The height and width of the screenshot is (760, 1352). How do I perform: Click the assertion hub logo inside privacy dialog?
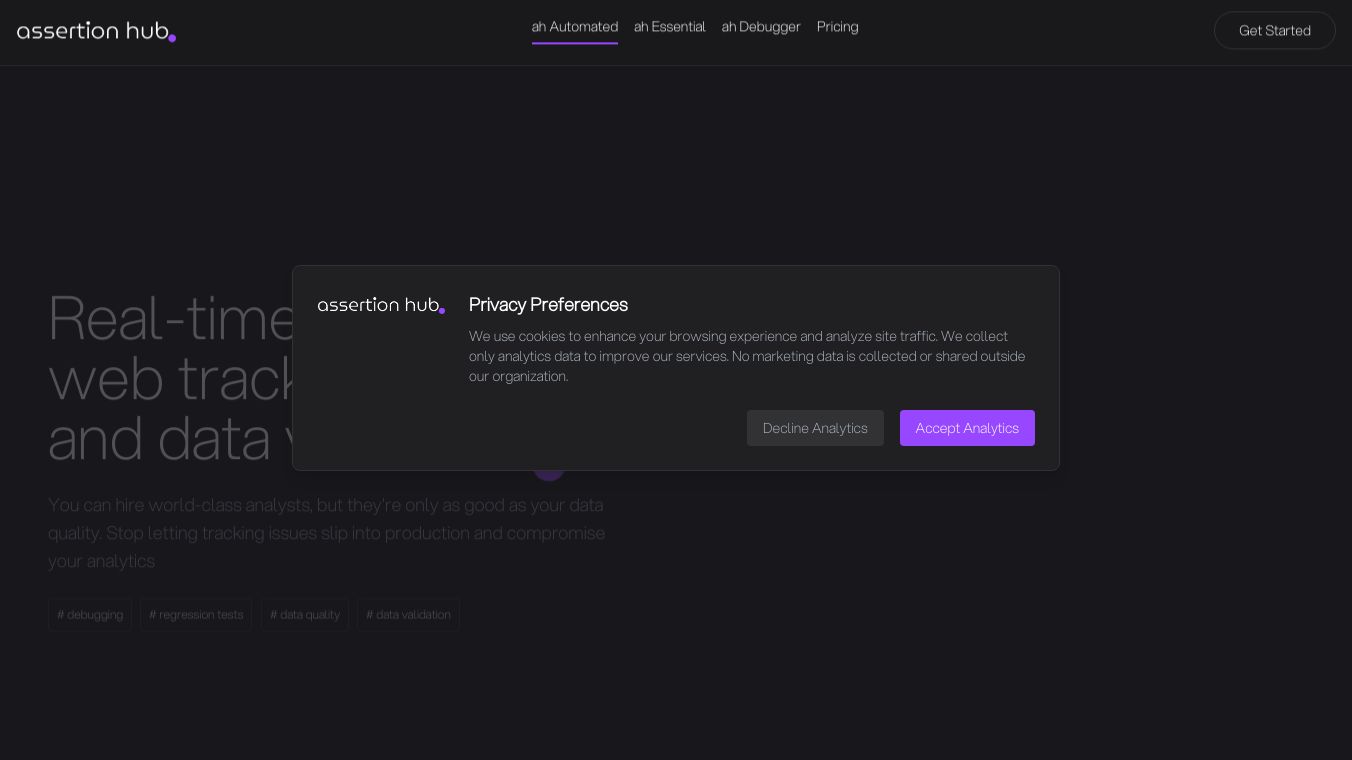click(x=381, y=305)
